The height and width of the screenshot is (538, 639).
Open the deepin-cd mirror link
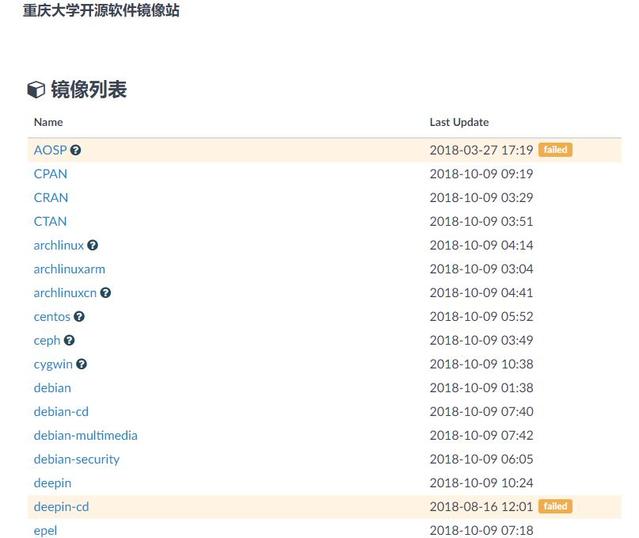[61, 507]
